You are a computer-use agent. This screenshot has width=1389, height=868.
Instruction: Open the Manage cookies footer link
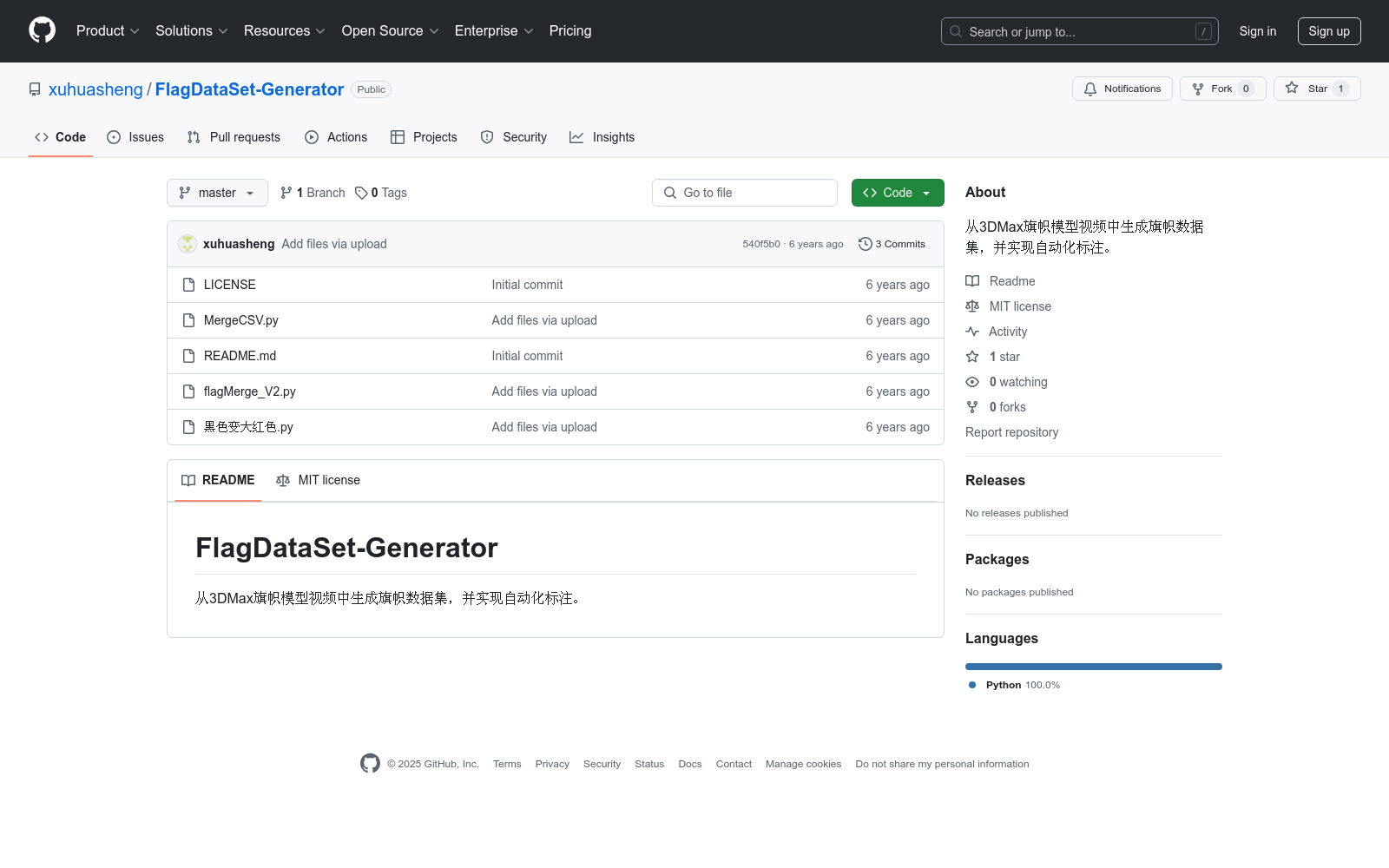pyautogui.click(x=803, y=764)
